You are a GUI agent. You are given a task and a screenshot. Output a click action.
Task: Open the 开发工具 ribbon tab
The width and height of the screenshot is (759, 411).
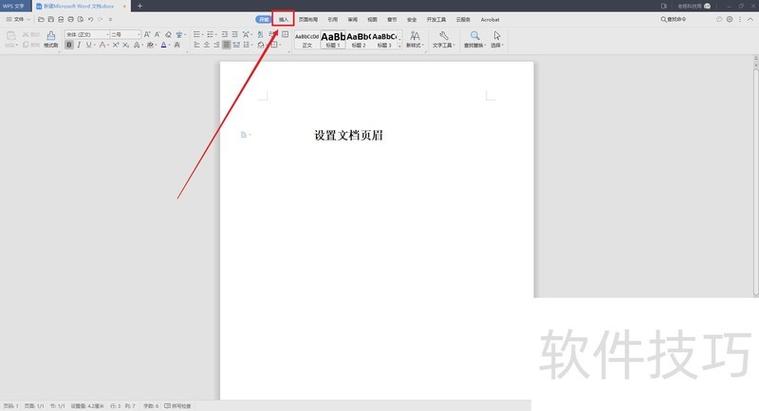point(436,20)
